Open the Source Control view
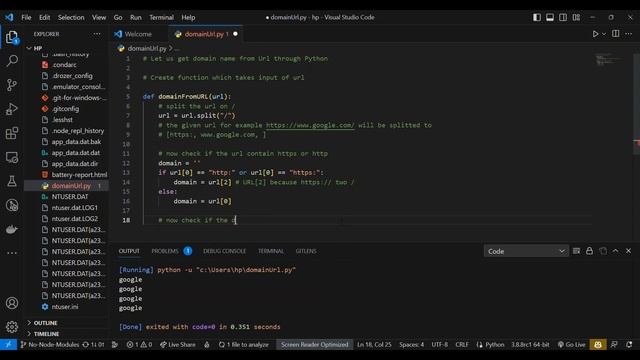The width and height of the screenshot is (640, 360). pos(12,85)
